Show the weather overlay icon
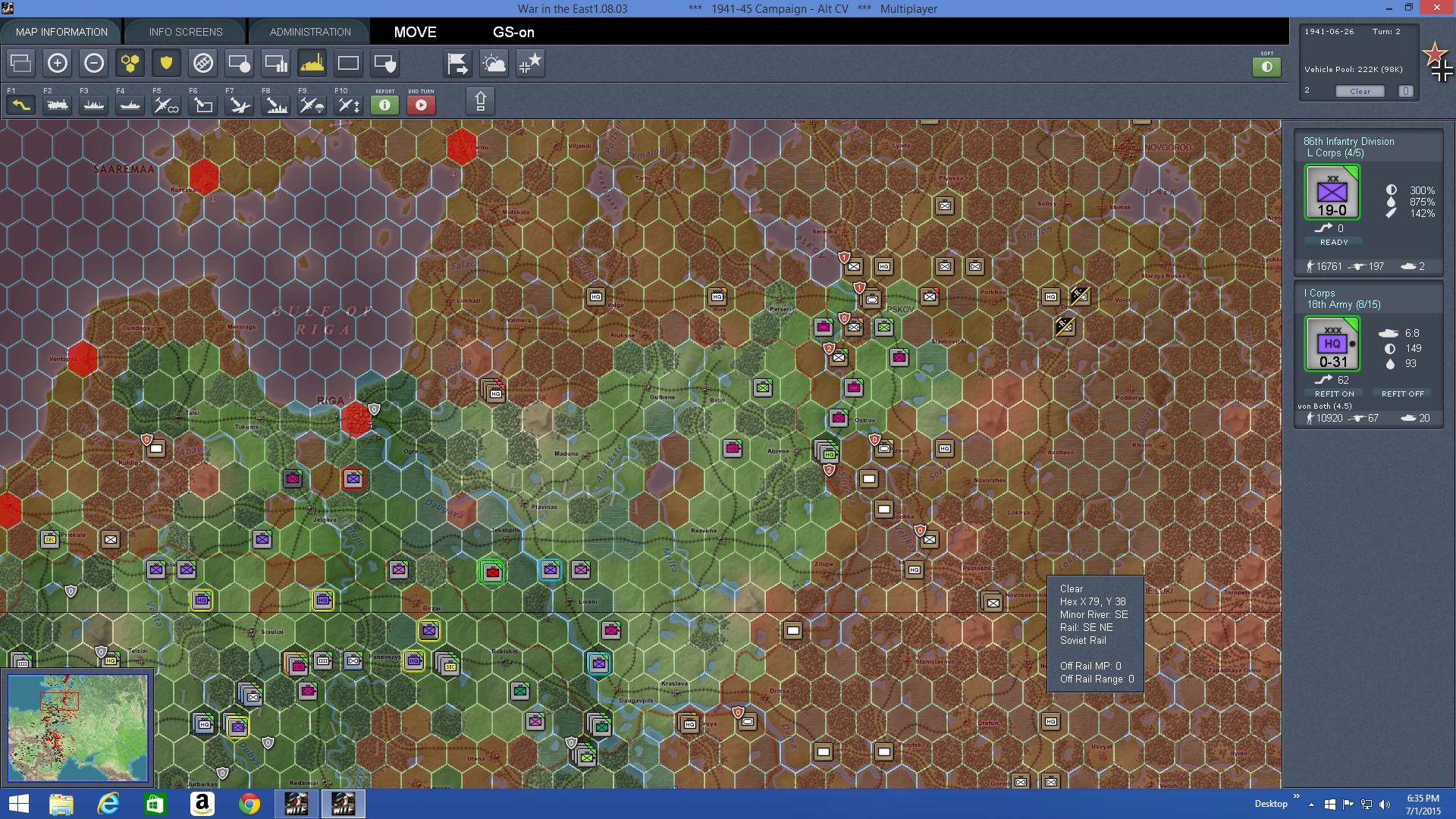The width and height of the screenshot is (1456, 819). tap(494, 63)
